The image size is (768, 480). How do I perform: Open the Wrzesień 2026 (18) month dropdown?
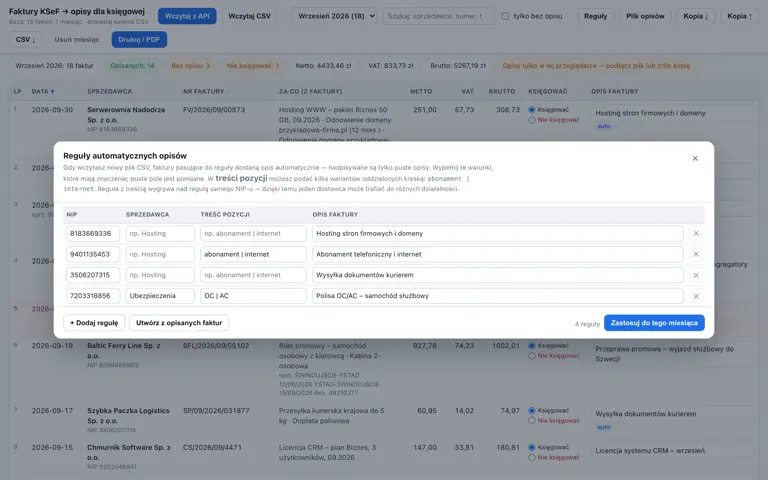(335, 16)
